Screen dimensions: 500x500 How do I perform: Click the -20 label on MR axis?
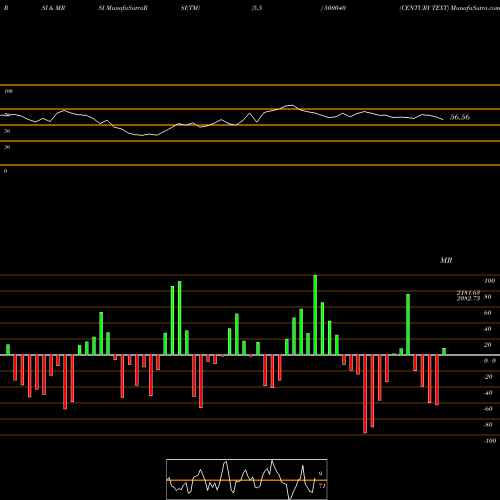pyautogui.click(x=488, y=377)
